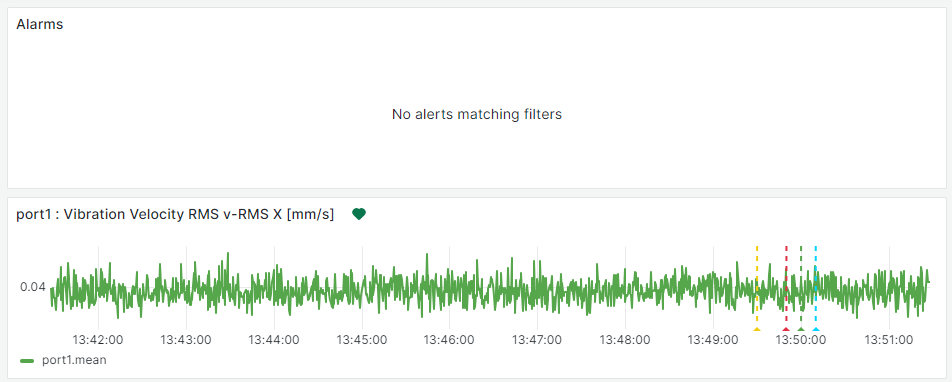This screenshot has height=382, width=952.
Task: Click the 13:45:00 time axis label
Action: (x=362, y=339)
